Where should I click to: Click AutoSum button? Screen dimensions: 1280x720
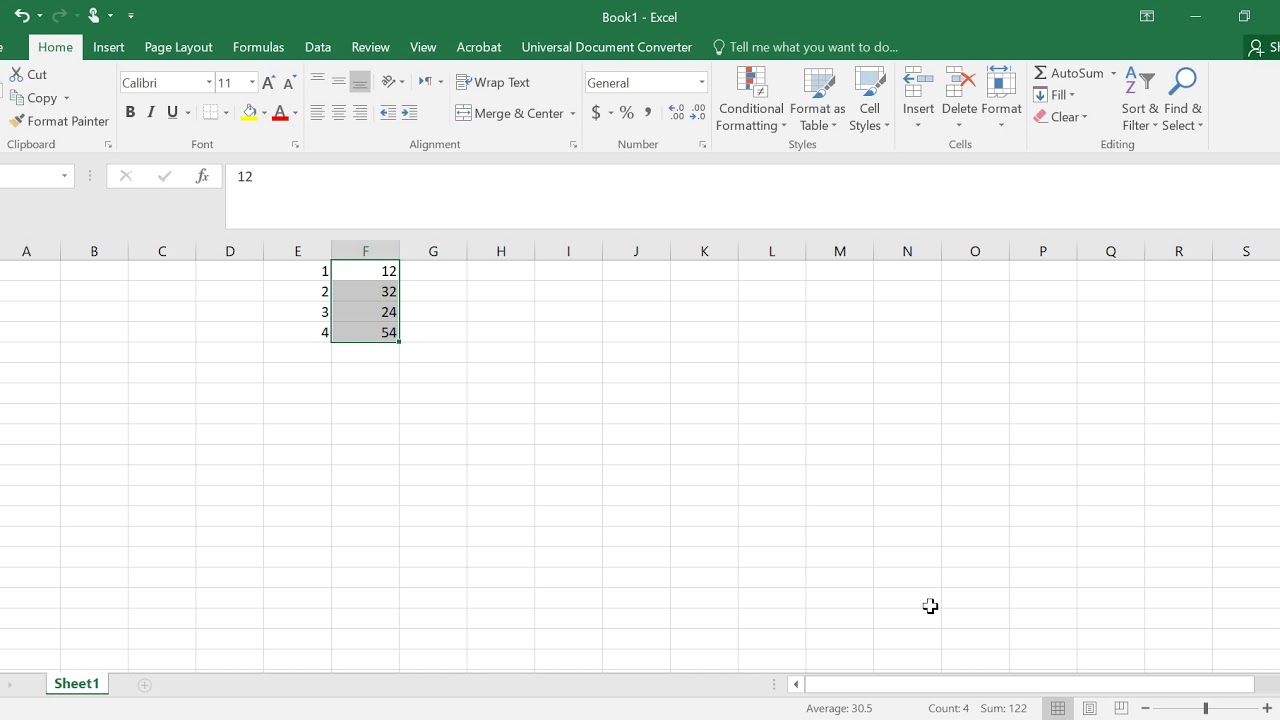point(1068,73)
